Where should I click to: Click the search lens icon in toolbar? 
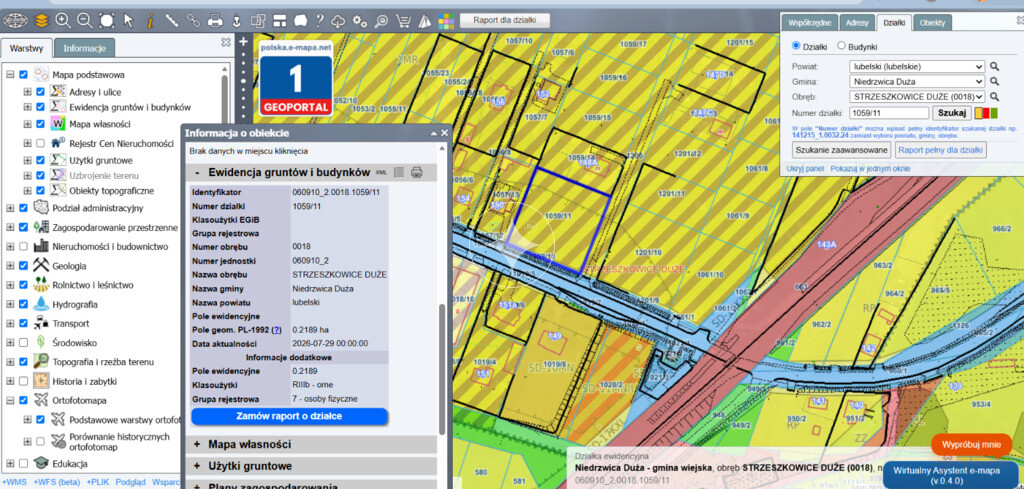click(382, 21)
